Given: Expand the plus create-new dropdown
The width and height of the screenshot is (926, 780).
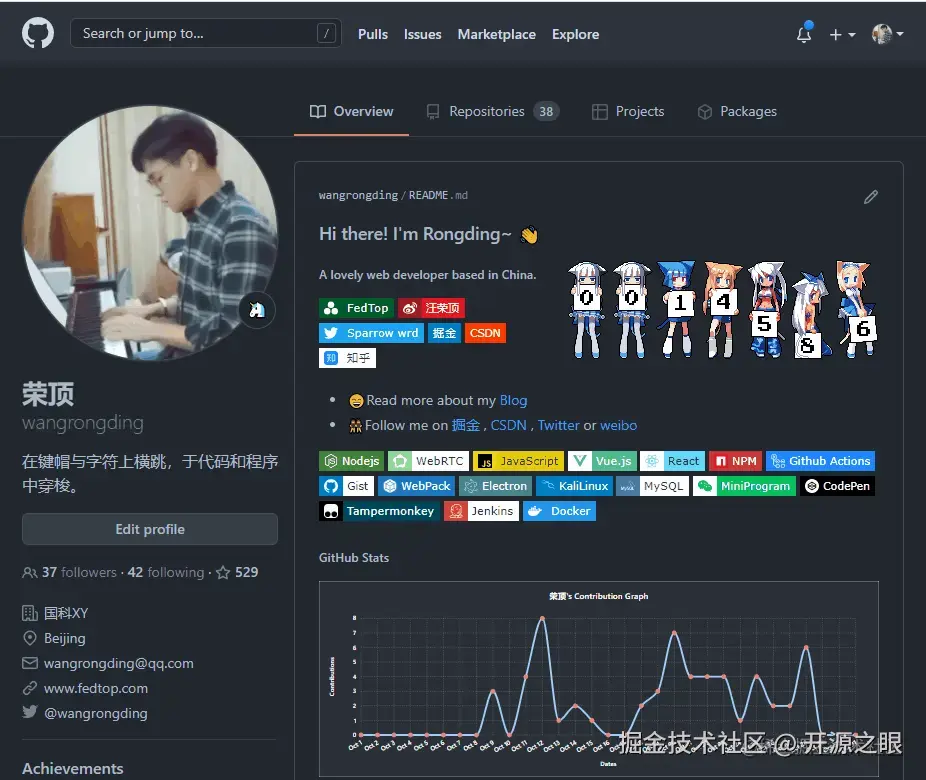Looking at the screenshot, I should 842,34.
